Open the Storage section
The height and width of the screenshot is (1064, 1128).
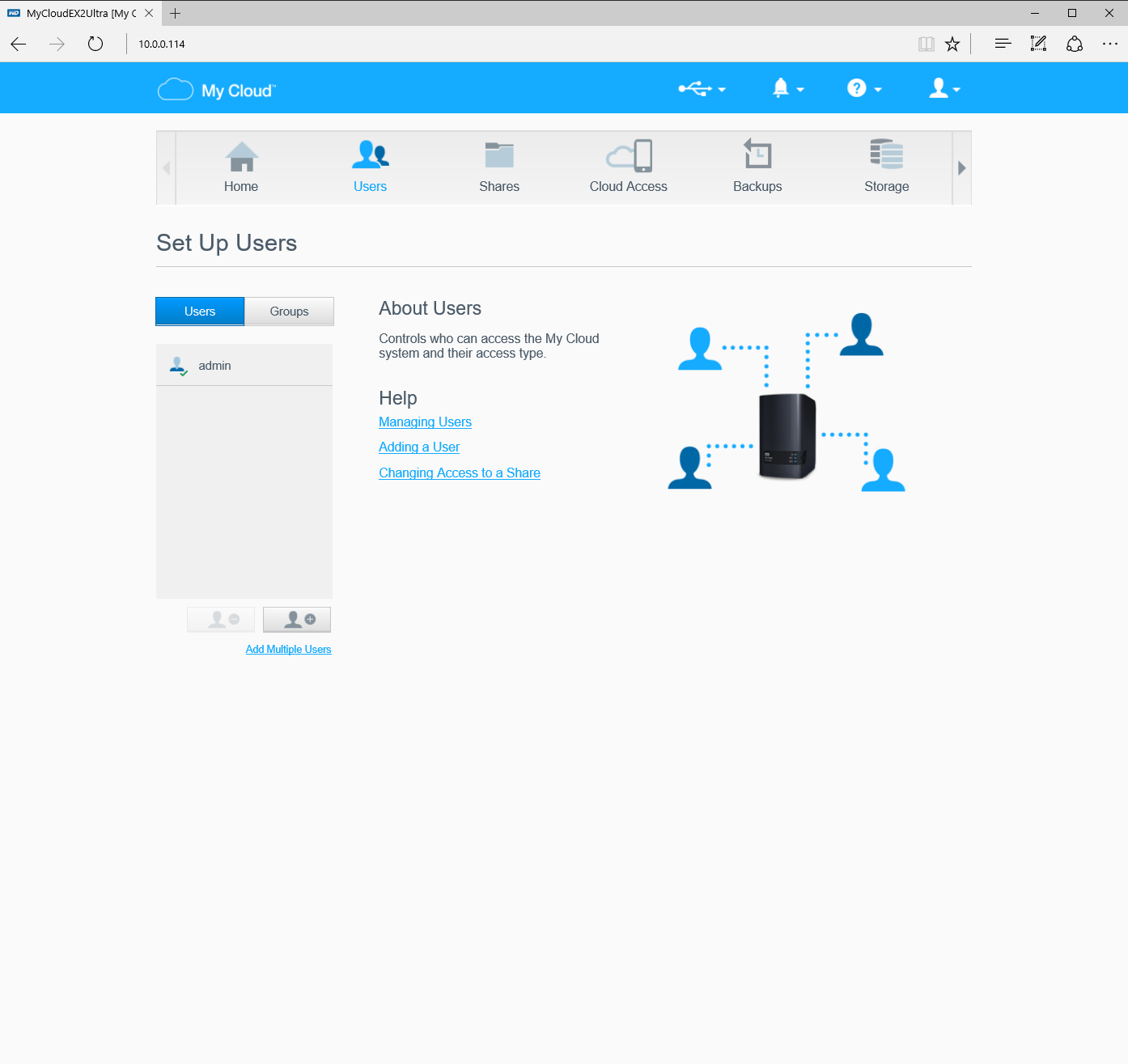(887, 167)
